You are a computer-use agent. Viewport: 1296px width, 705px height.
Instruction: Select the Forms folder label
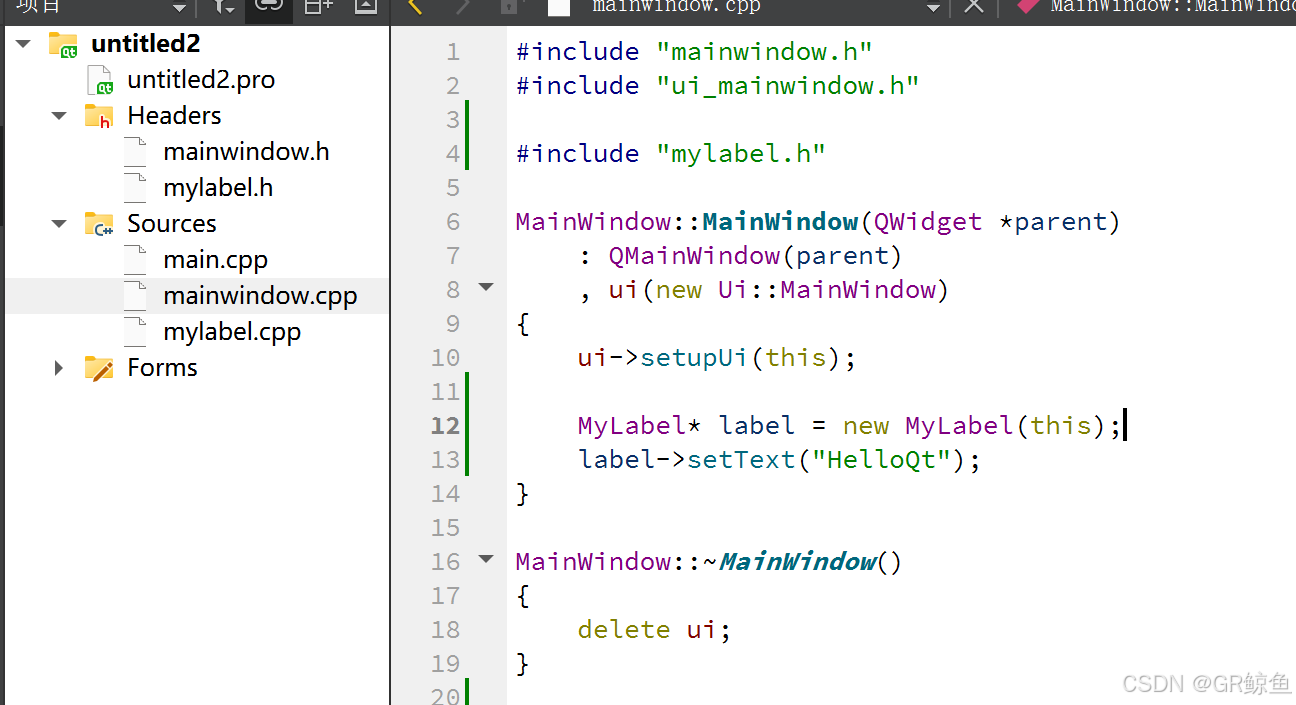[x=163, y=368]
